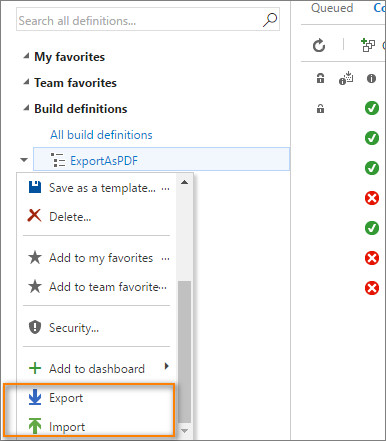The width and height of the screenshot is (386, 441).
Task: Choose Import from the context menu
Action: (97, 427)
